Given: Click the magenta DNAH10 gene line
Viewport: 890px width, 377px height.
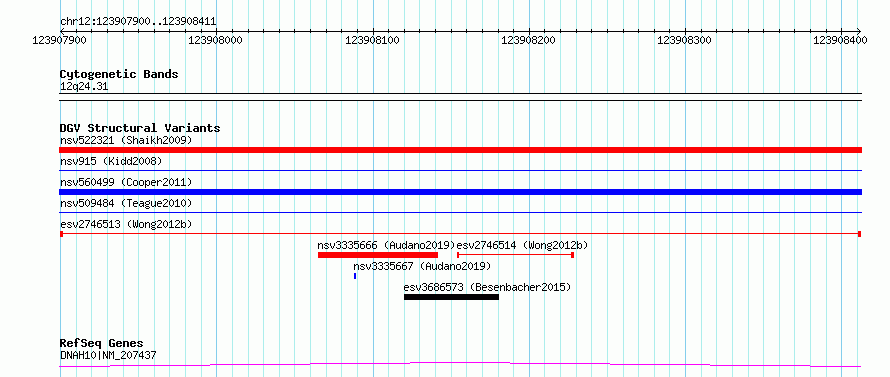Looking at the screenshot, I should pos(460,365).
